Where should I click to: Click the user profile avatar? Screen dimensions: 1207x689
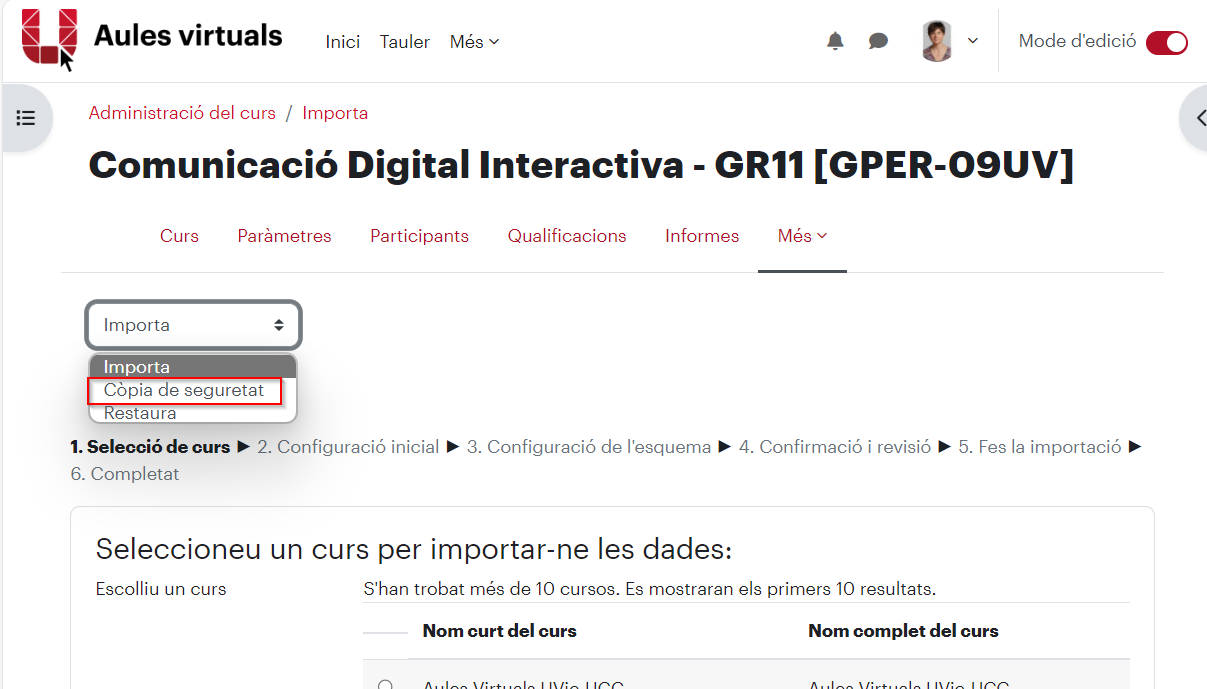coord(937,41)
